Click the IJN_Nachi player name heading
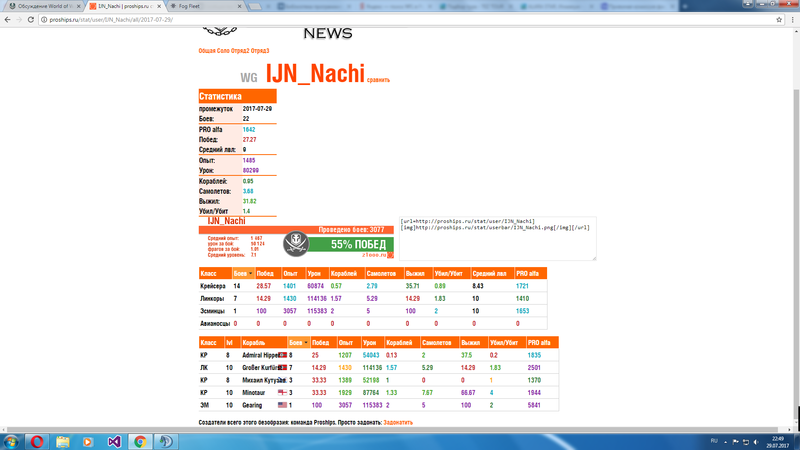The image size is (800, 450). coord(315,73)
